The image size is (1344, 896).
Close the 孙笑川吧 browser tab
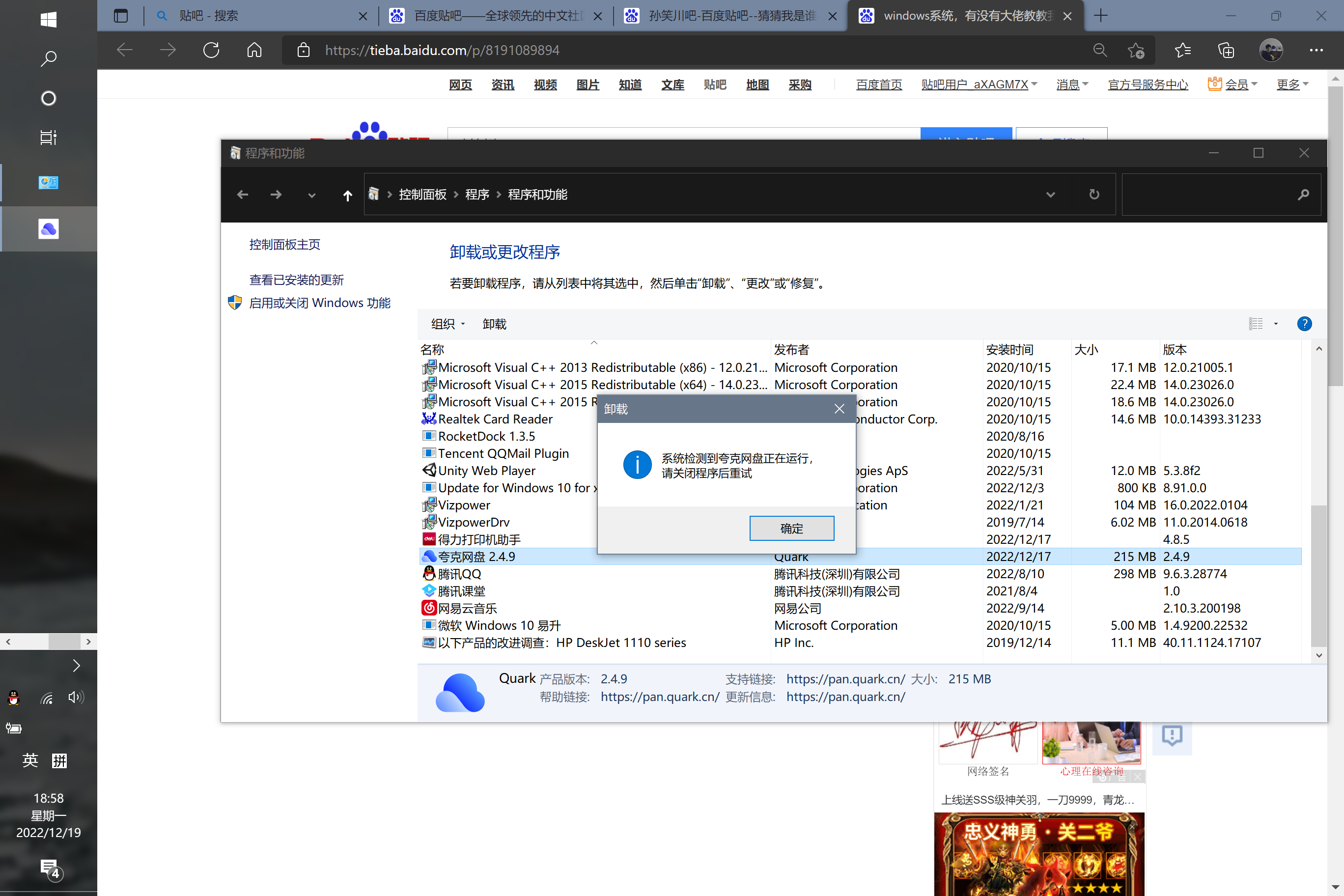833,16
